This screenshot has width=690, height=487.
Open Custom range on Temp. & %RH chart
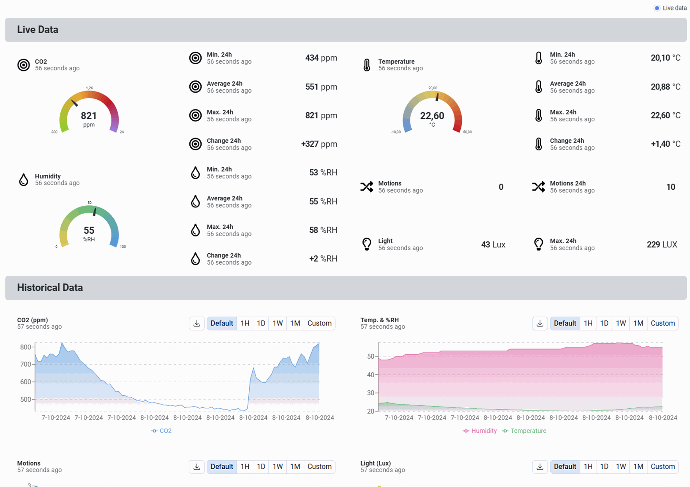click(663, 323)
